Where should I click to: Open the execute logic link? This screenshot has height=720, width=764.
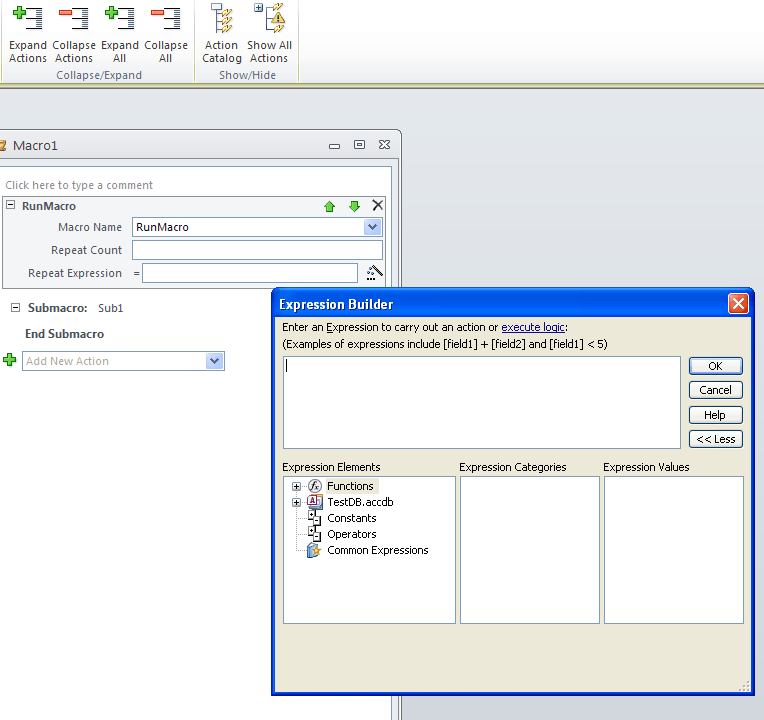pyautogui.click(x=533, y=327)
